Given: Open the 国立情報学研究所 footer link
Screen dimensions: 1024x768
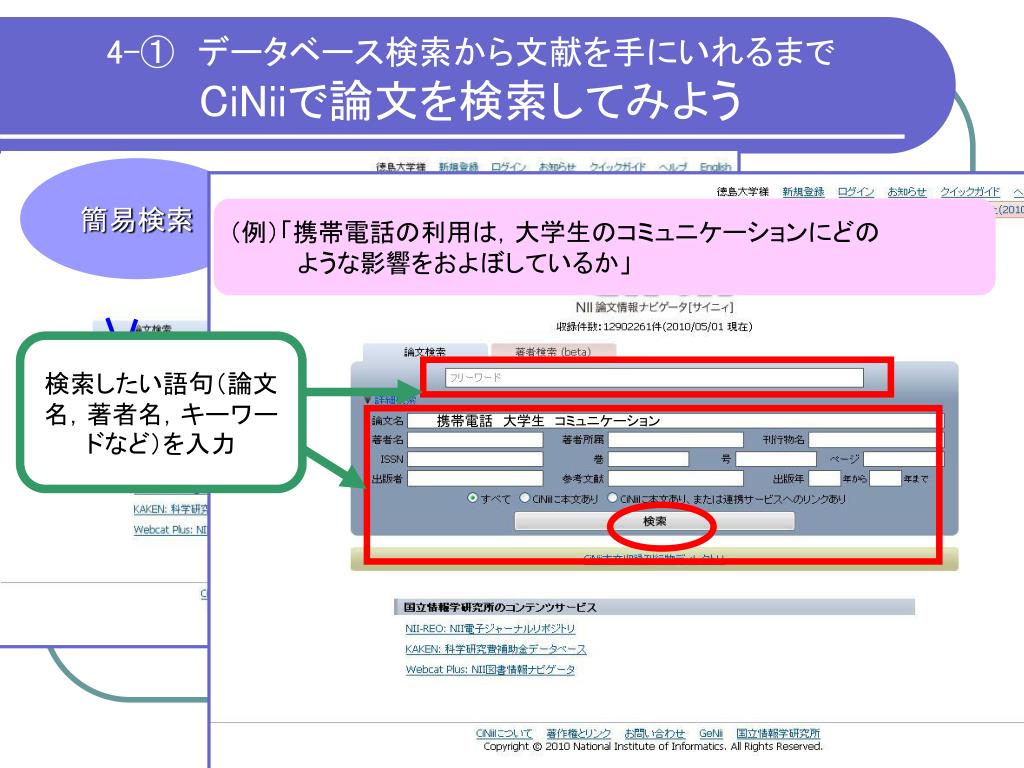Looking at the screenshot, I should click(x=778, y=733).
